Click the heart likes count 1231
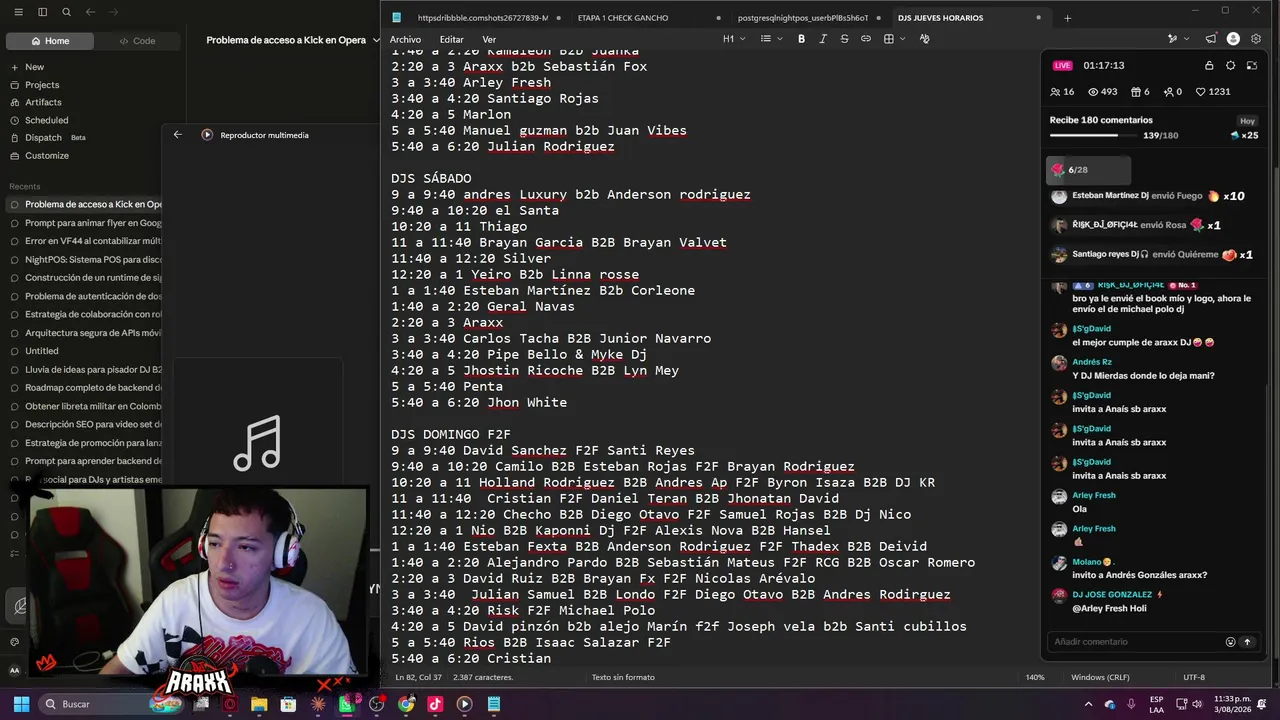1280x720 pixels. click(x=1213, y=92)
